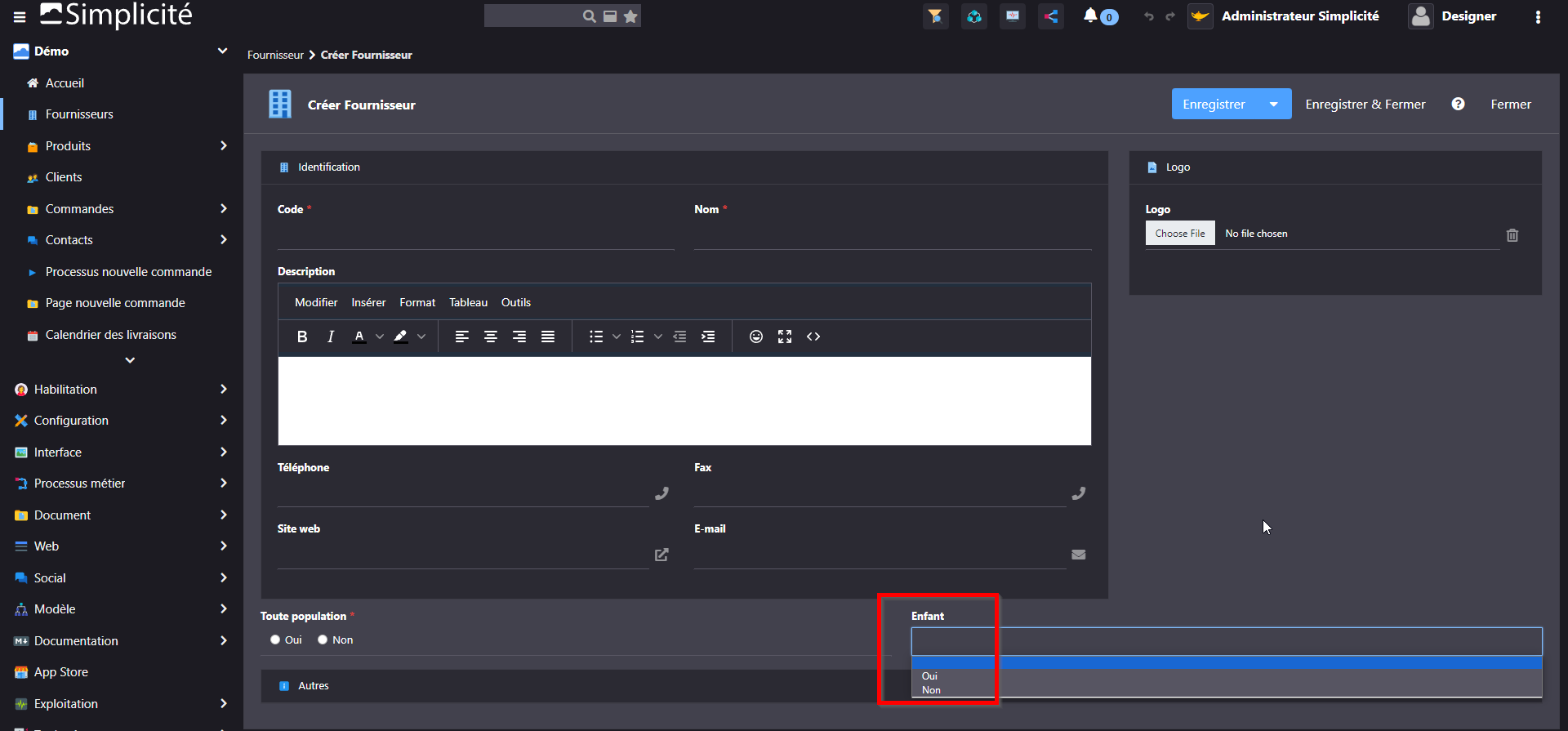Click the search magnifier icon
This screenshot has width=1568, height=731.
click(589, 16)
